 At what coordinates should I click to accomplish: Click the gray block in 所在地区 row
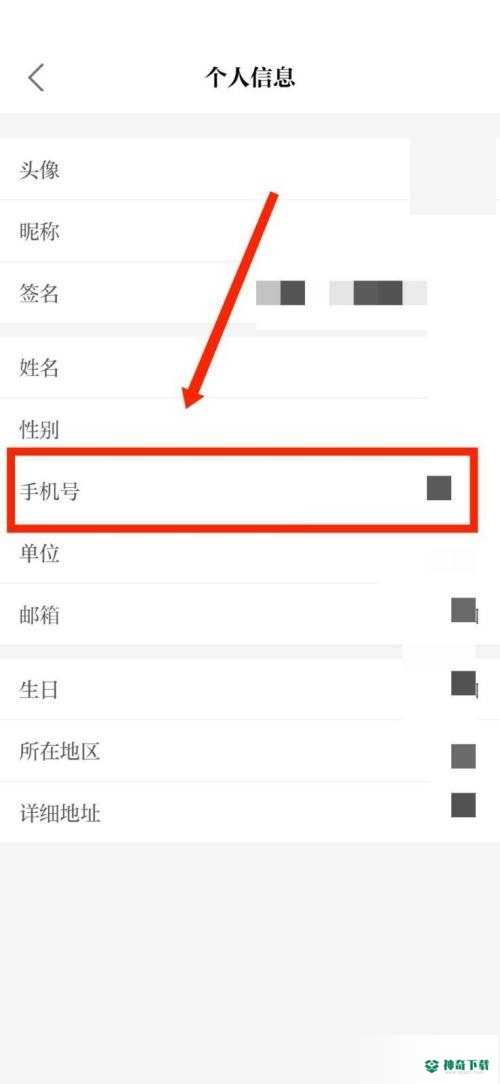[x=463, y=756]
